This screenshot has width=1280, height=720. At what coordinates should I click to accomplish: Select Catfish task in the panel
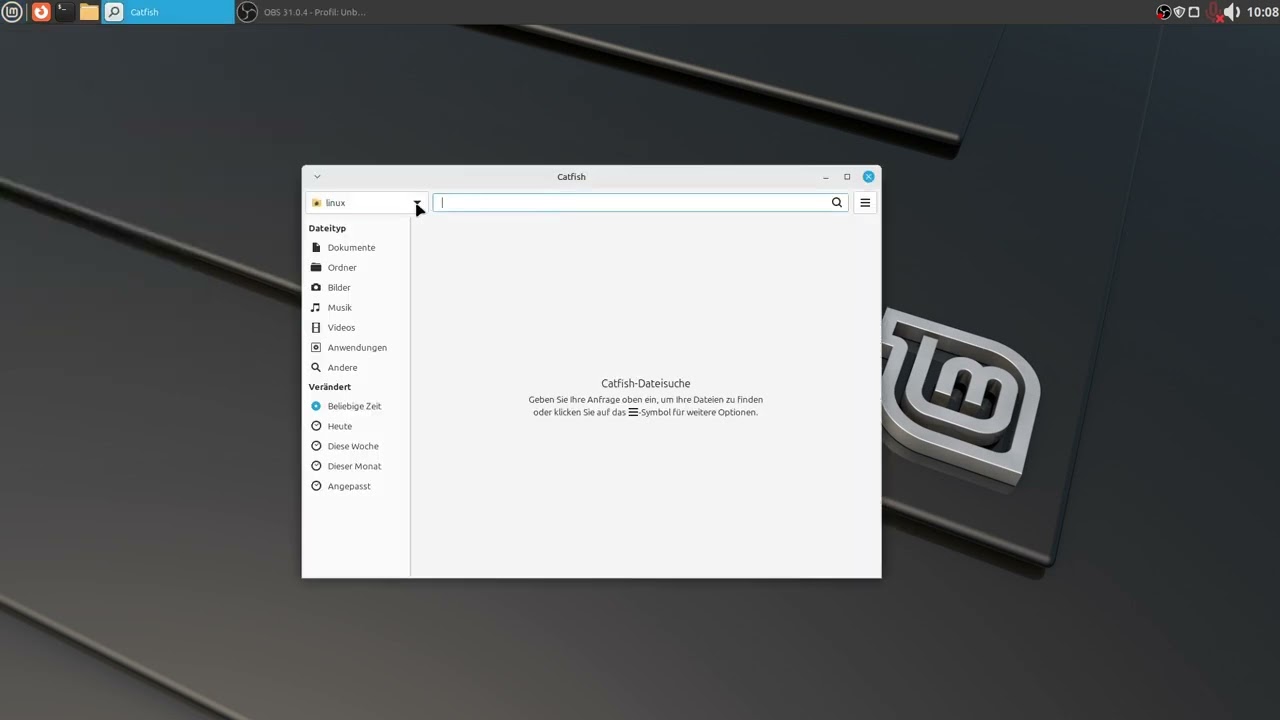(168, 12)
